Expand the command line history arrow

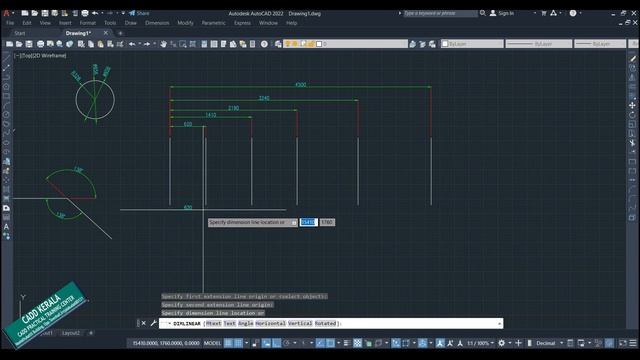[499, 324]
